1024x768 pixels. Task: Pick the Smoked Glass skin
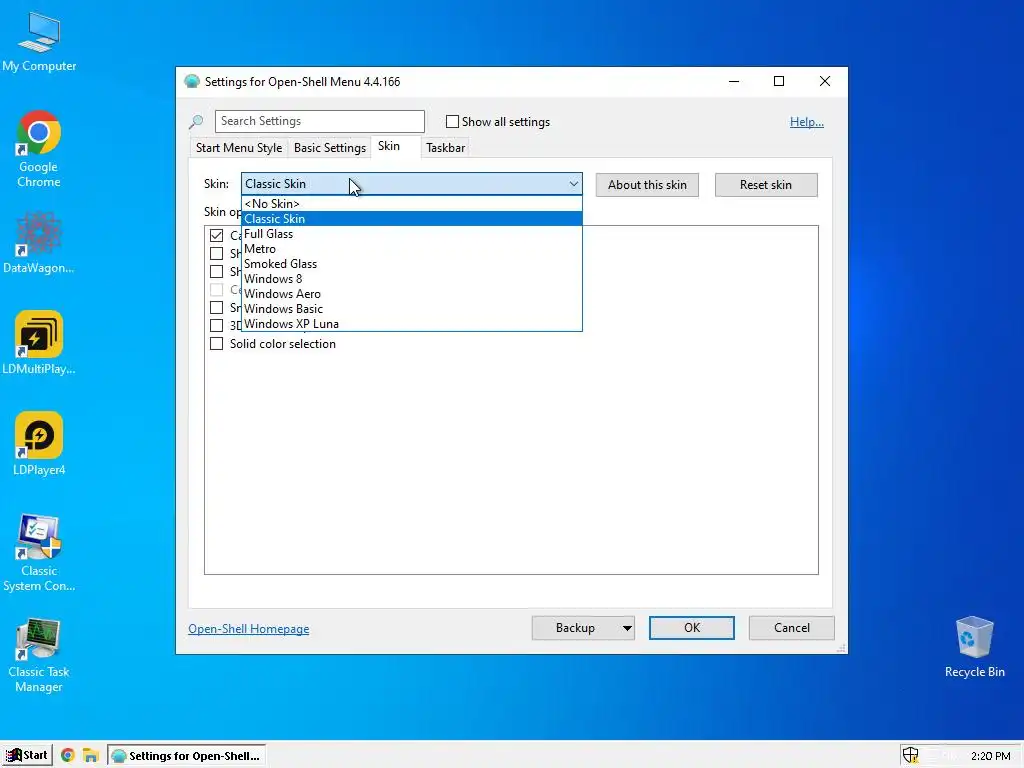pyautogui.click(x=411, y=264)
